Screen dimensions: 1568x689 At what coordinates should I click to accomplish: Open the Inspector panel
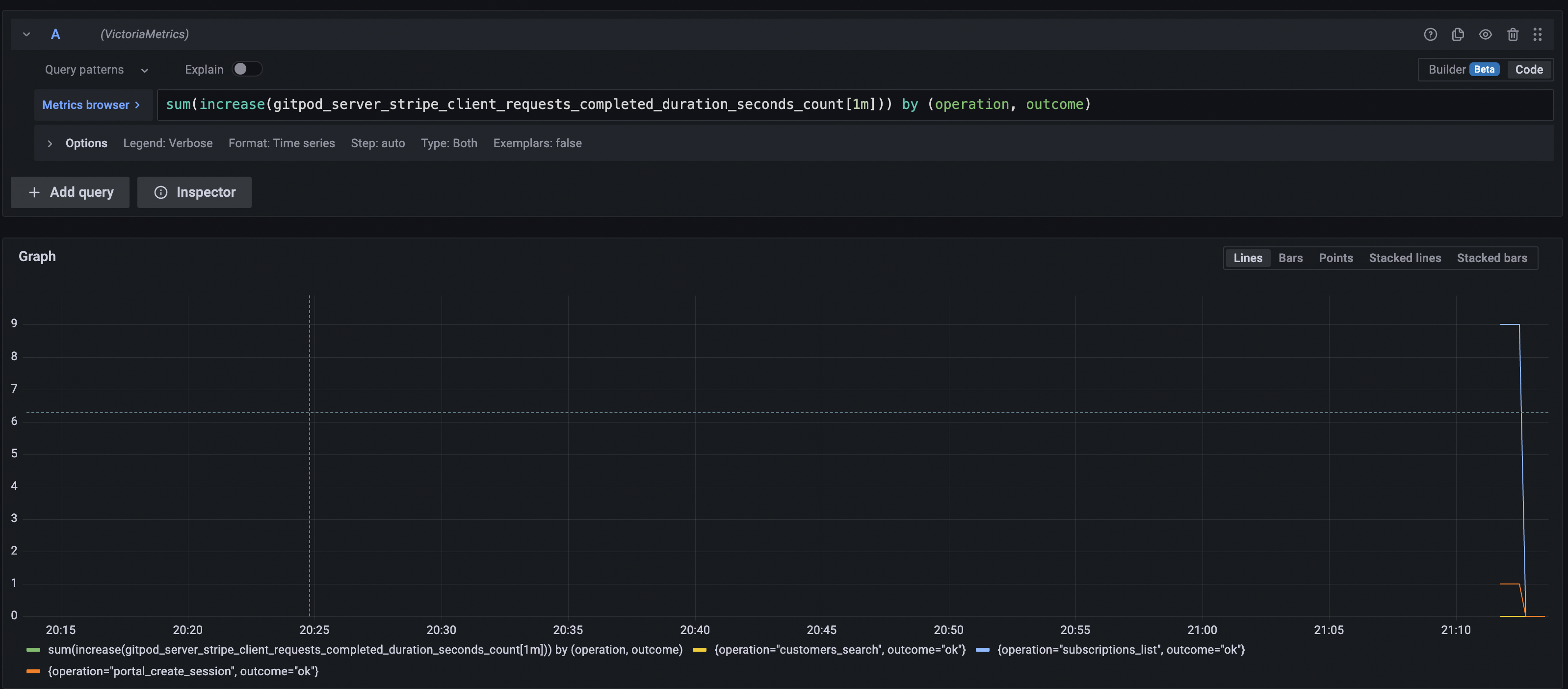pyautogui.click(x=194, y=192)
